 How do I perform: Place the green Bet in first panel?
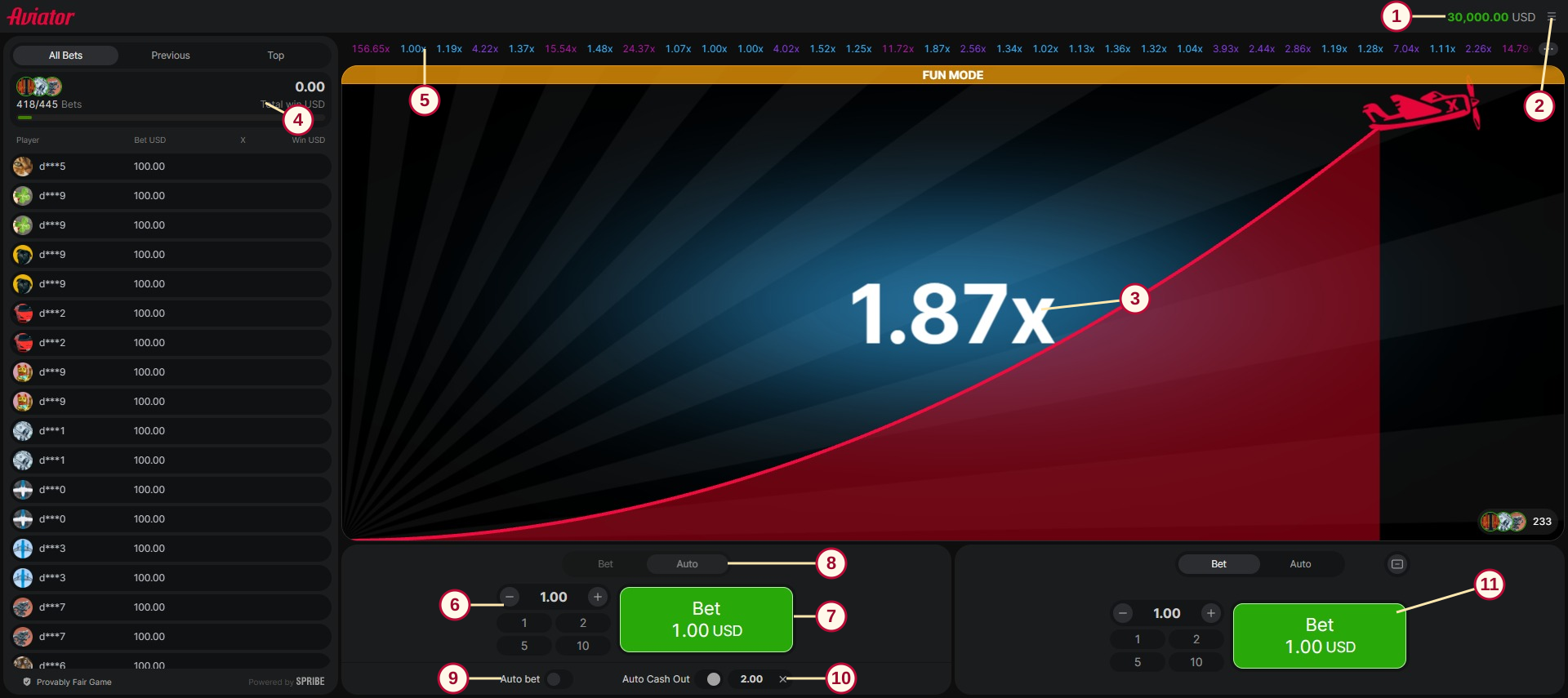pos(706,620)
